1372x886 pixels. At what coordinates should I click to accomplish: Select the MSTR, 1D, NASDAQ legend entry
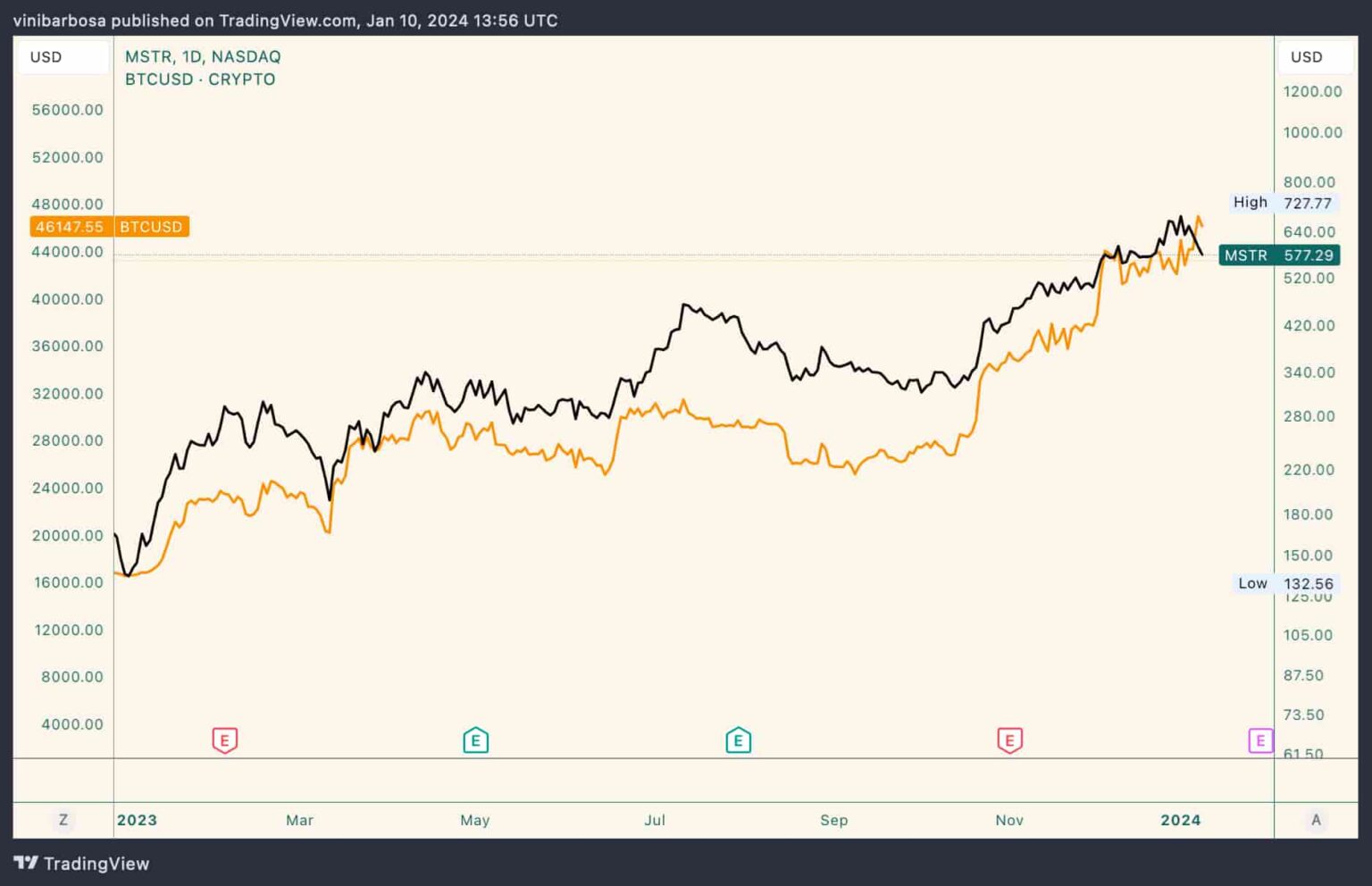click(202, 55)
